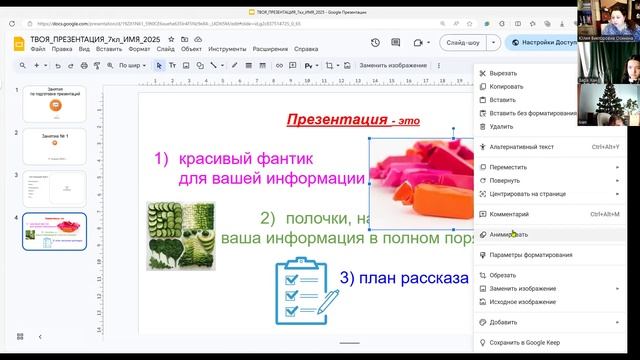Click the green vegetables image on slide
Image resolution: width=640 pixels, height=360 pixels.
[181, 236]
